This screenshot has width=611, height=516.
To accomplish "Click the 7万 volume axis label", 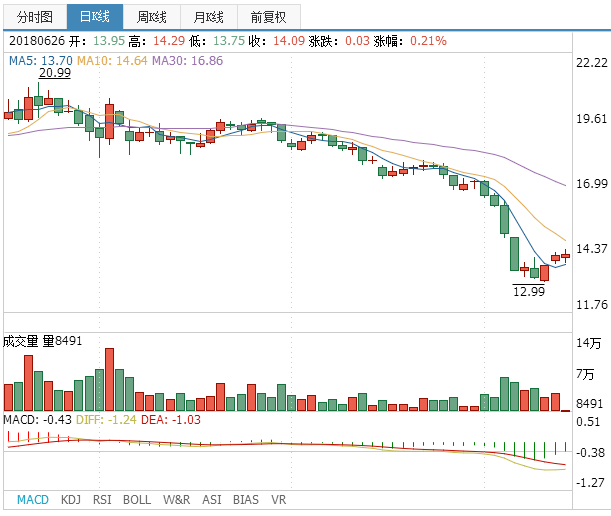I will click(x=585, y=374).
